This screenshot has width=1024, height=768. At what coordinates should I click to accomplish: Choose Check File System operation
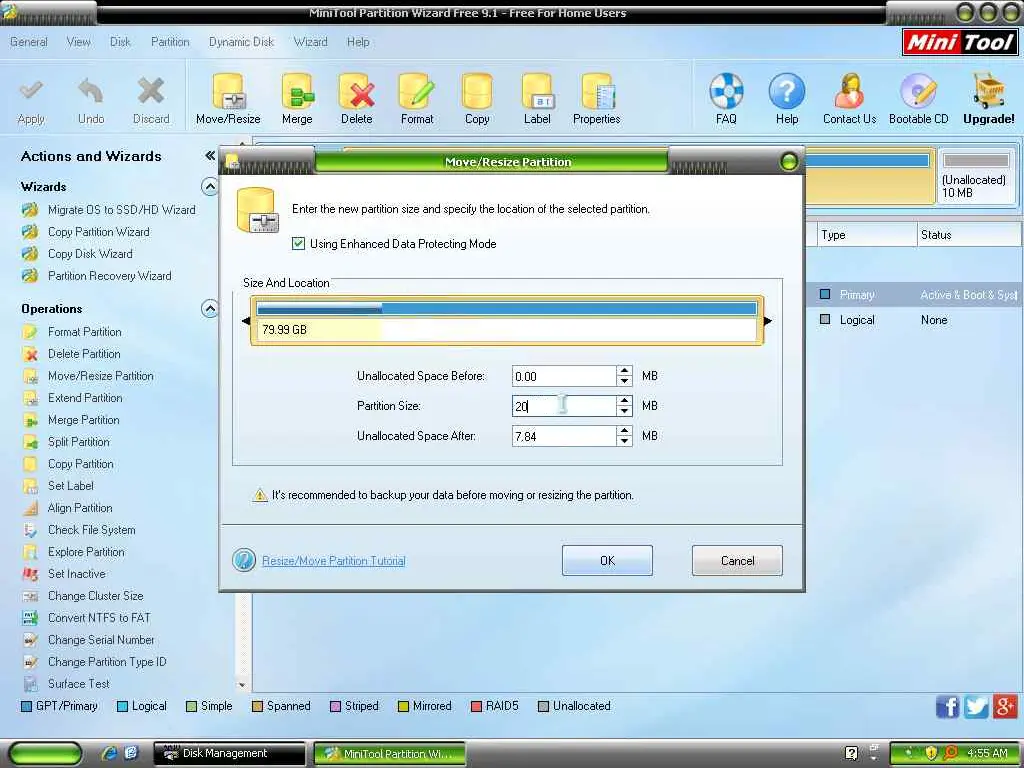[x=91, y=530]
